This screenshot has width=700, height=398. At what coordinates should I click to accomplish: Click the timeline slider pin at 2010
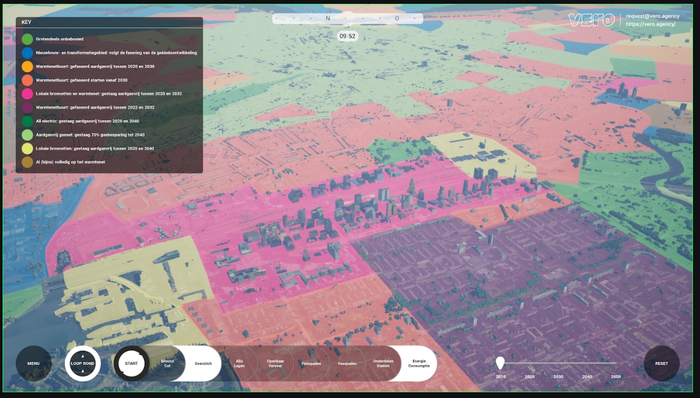click(500, 363)
